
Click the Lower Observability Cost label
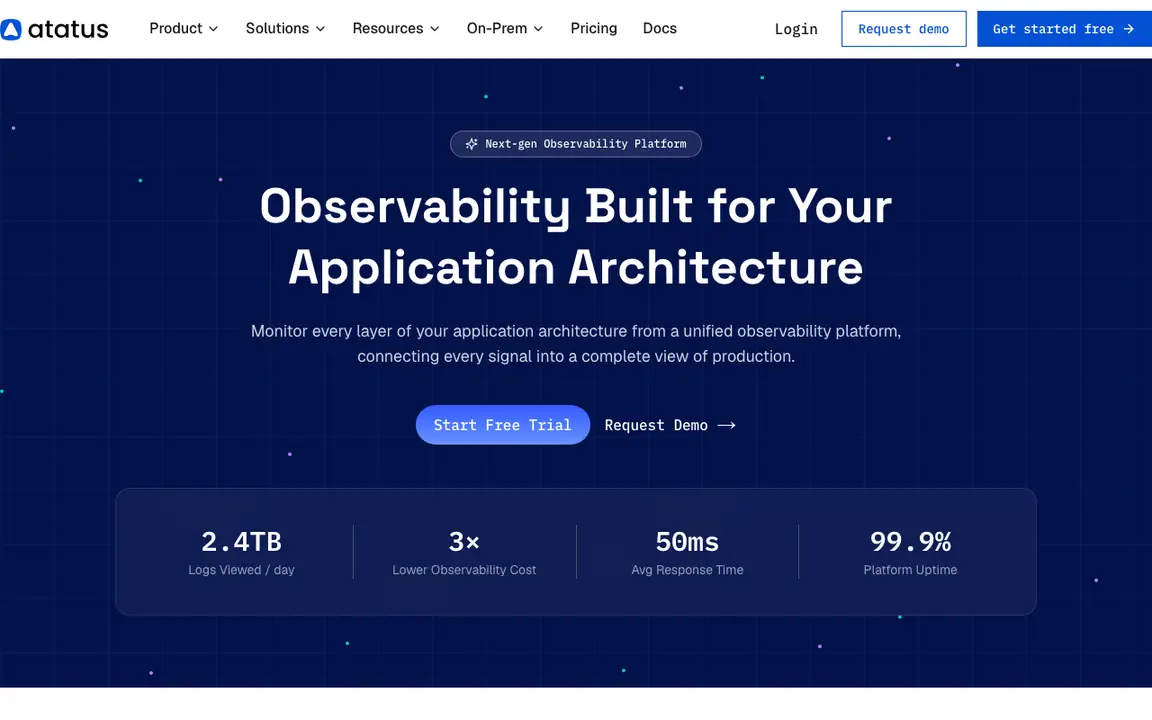(464, 570)
